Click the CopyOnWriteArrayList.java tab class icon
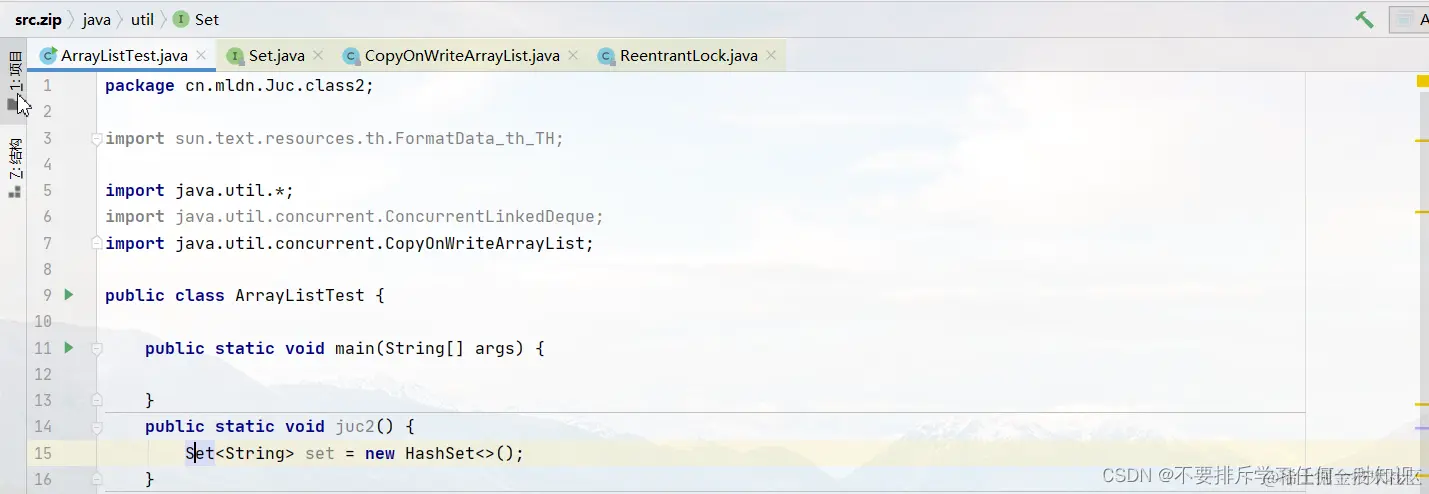The image size is (1429, 494). [x=350, y=56]
